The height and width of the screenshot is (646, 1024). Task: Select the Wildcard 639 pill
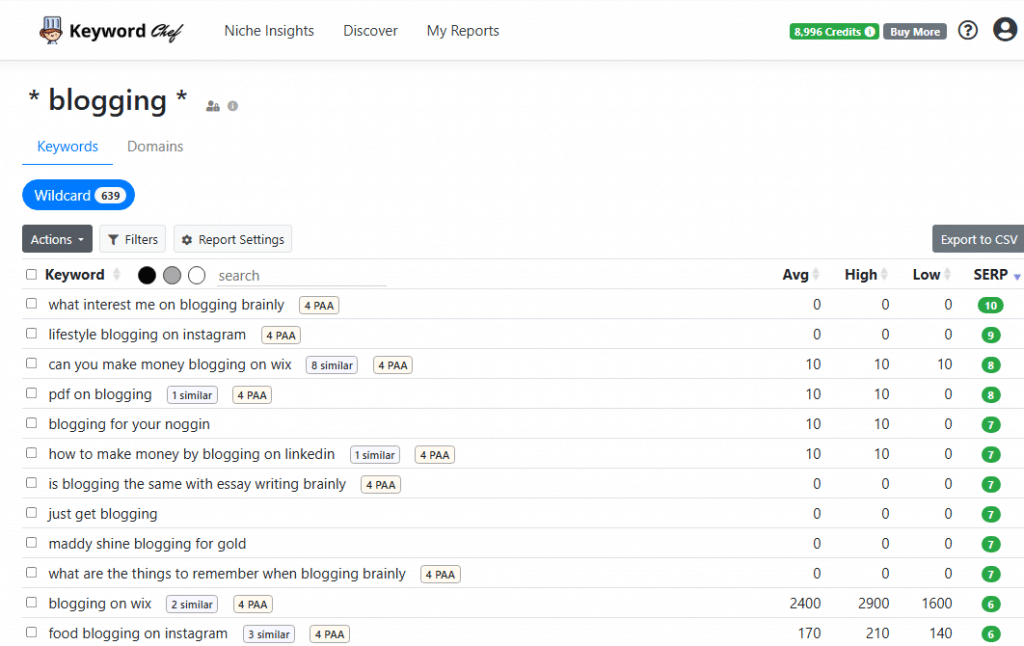click(78, 195)
